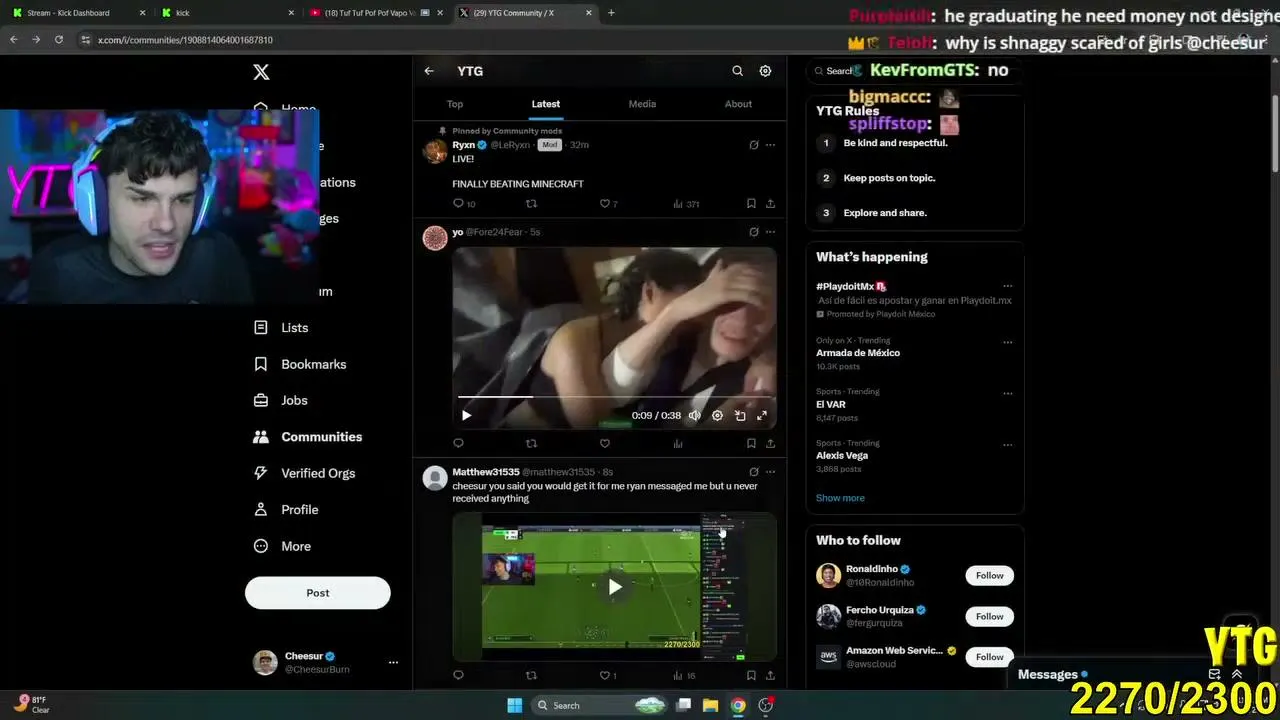Open more options on Ryxn's post

(770, 145)
